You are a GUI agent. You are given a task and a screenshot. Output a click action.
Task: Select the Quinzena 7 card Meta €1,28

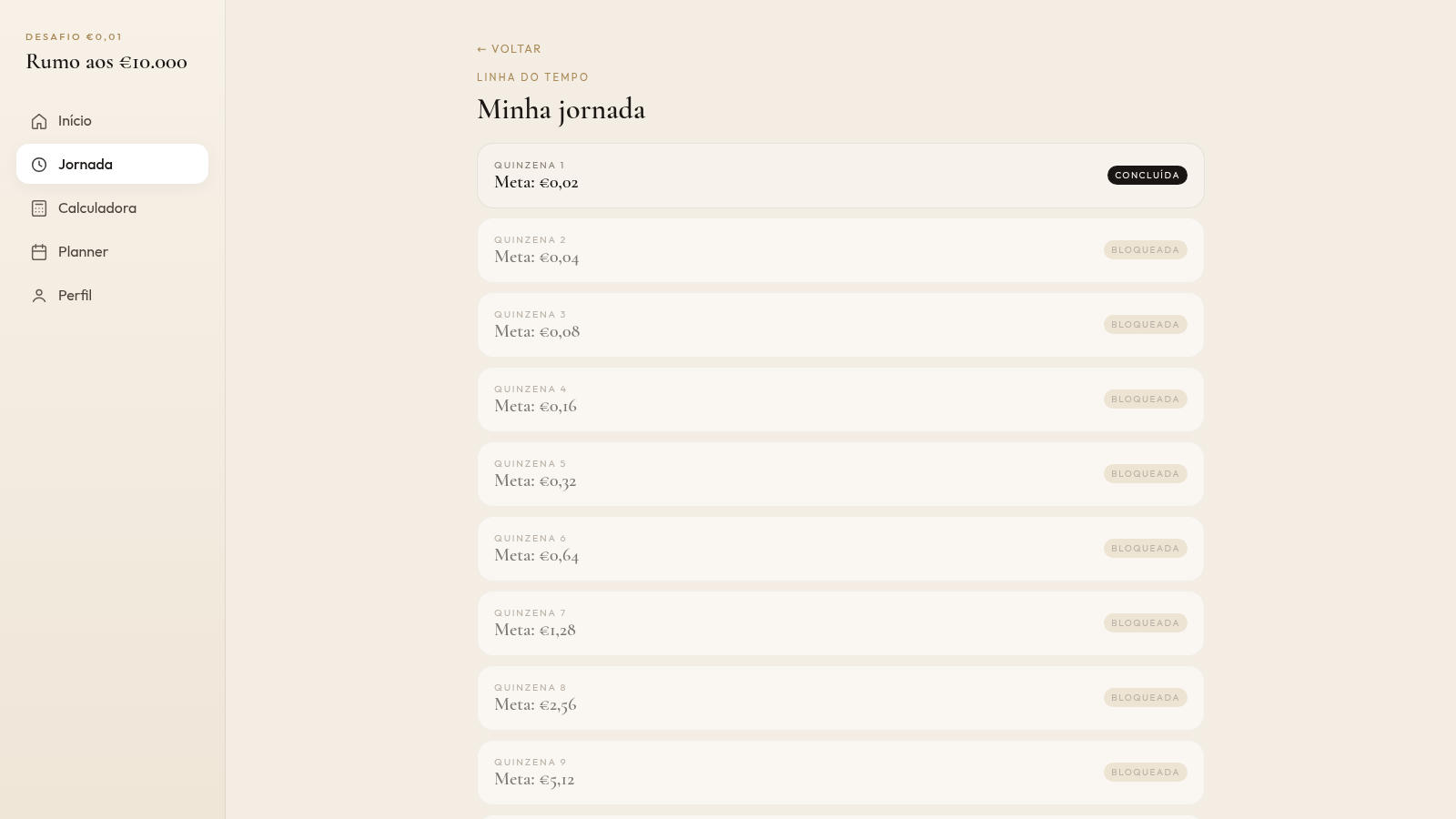841,623
